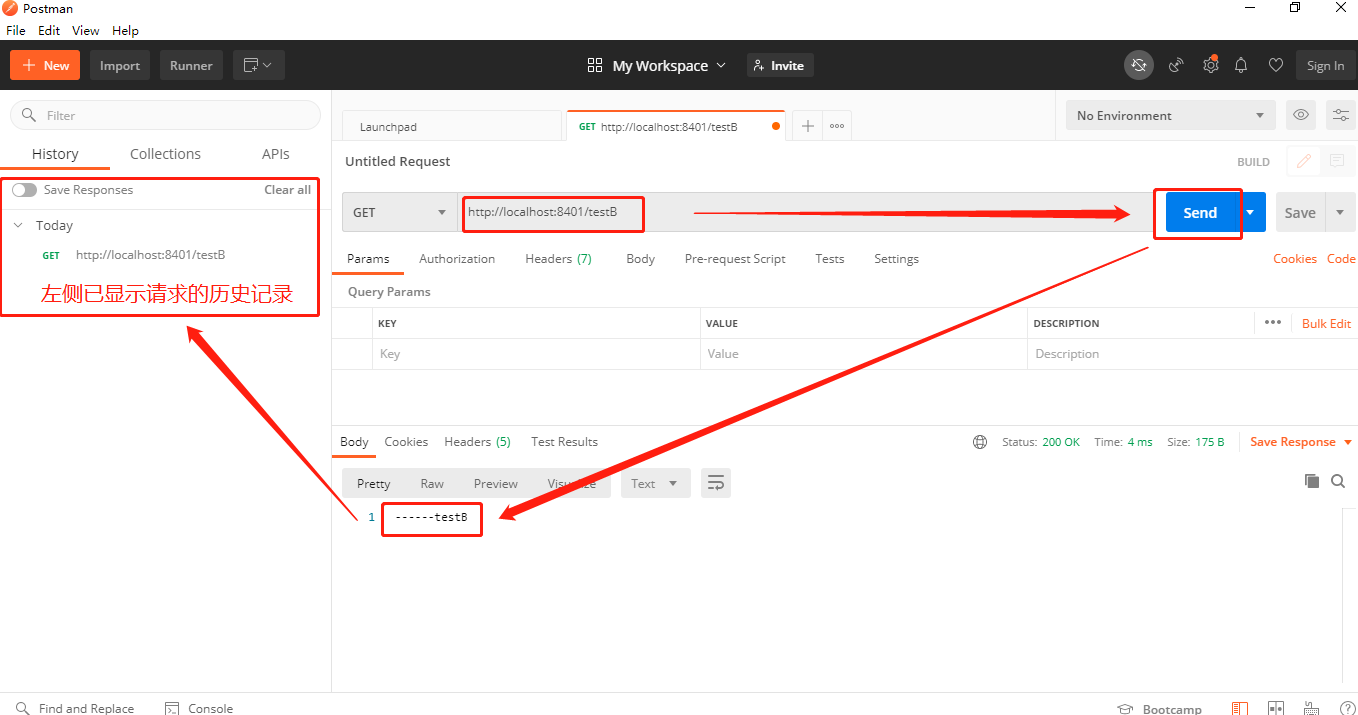The image size is (1358, 715).
Task: Click the environment quick look eye icon
Action: 1301,115
